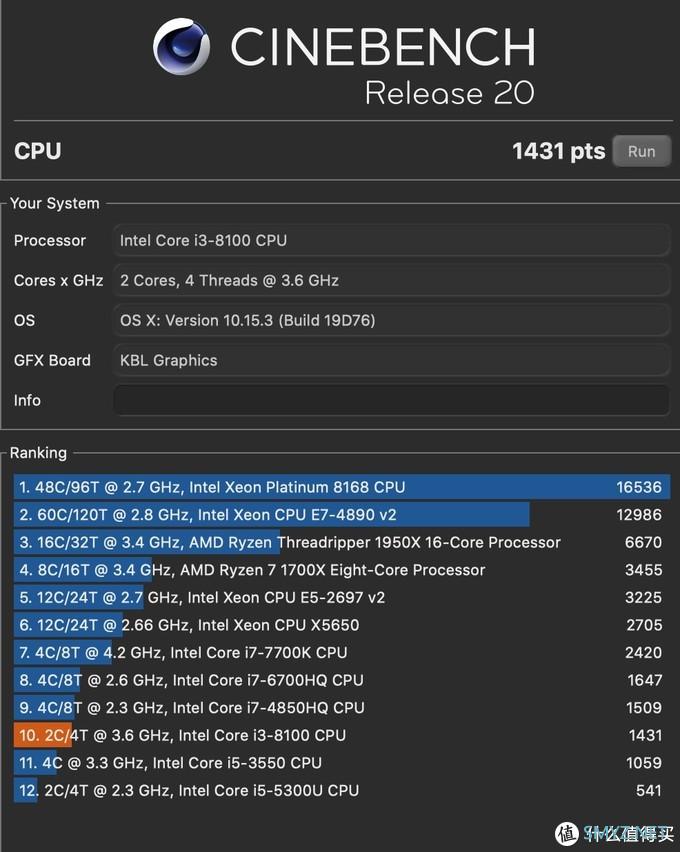Click the score value 16536
This screenshot has width=680, height=852.
pyautogui.click(x=639, y=487)
